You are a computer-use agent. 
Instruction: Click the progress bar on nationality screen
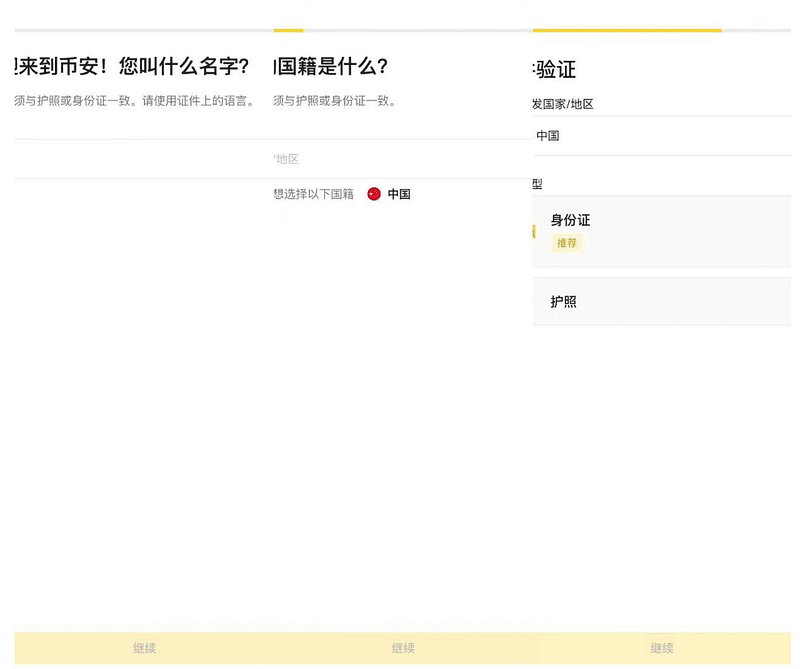pyautogui.click(x=403, y=31)
